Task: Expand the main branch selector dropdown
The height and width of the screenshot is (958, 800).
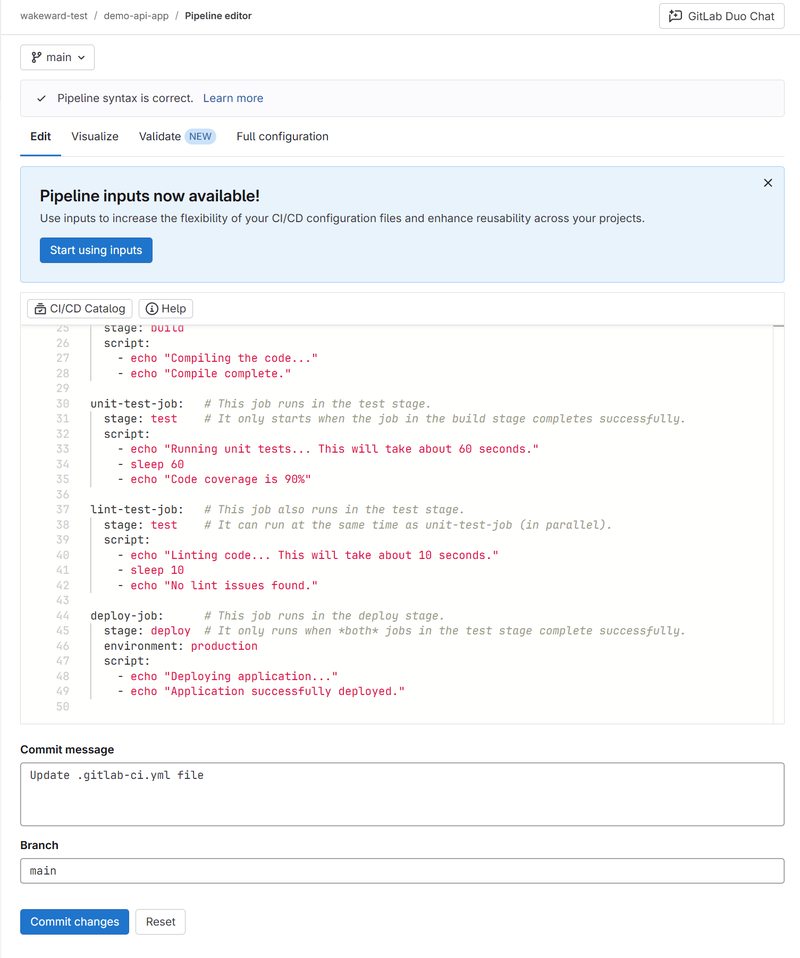Action: pyautogui.click(x=57, y=58)
